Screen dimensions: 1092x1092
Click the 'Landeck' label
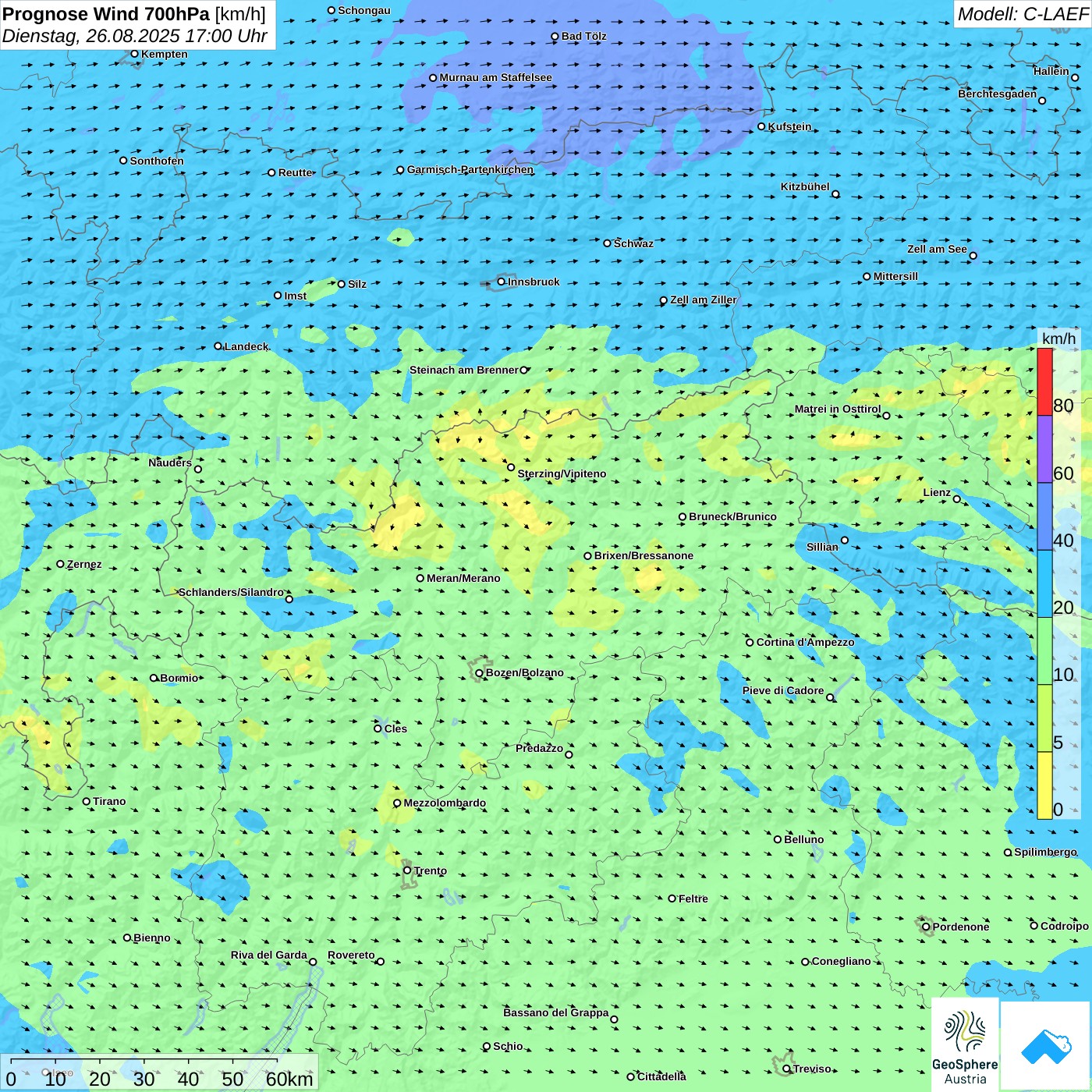click(x=246, y=346)
